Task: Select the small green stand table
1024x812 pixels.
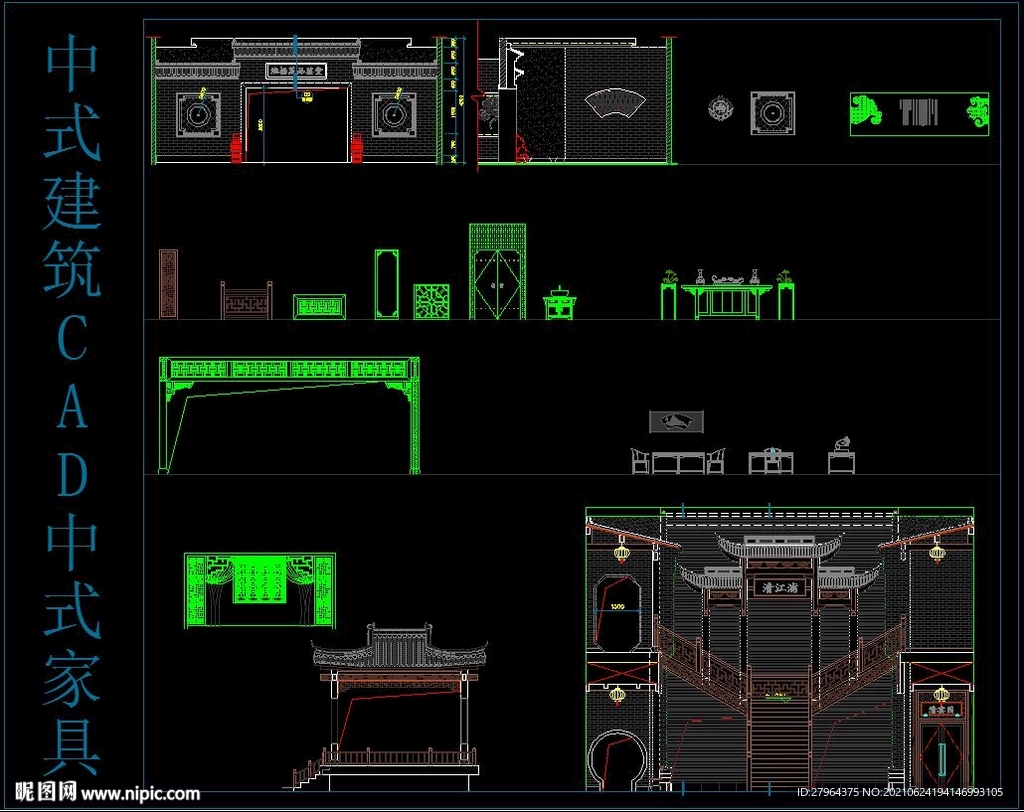Action: [x=560, y=303]
